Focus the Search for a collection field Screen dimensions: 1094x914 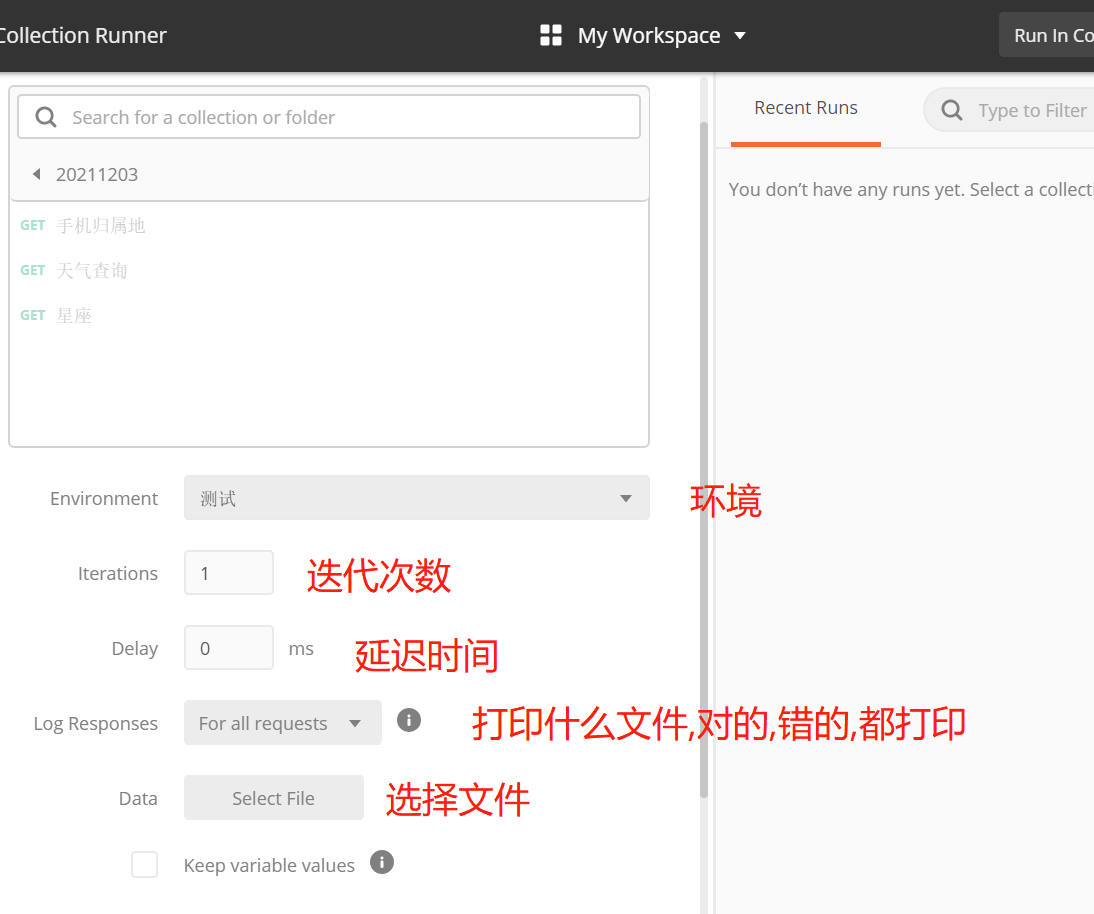(329, 117)
